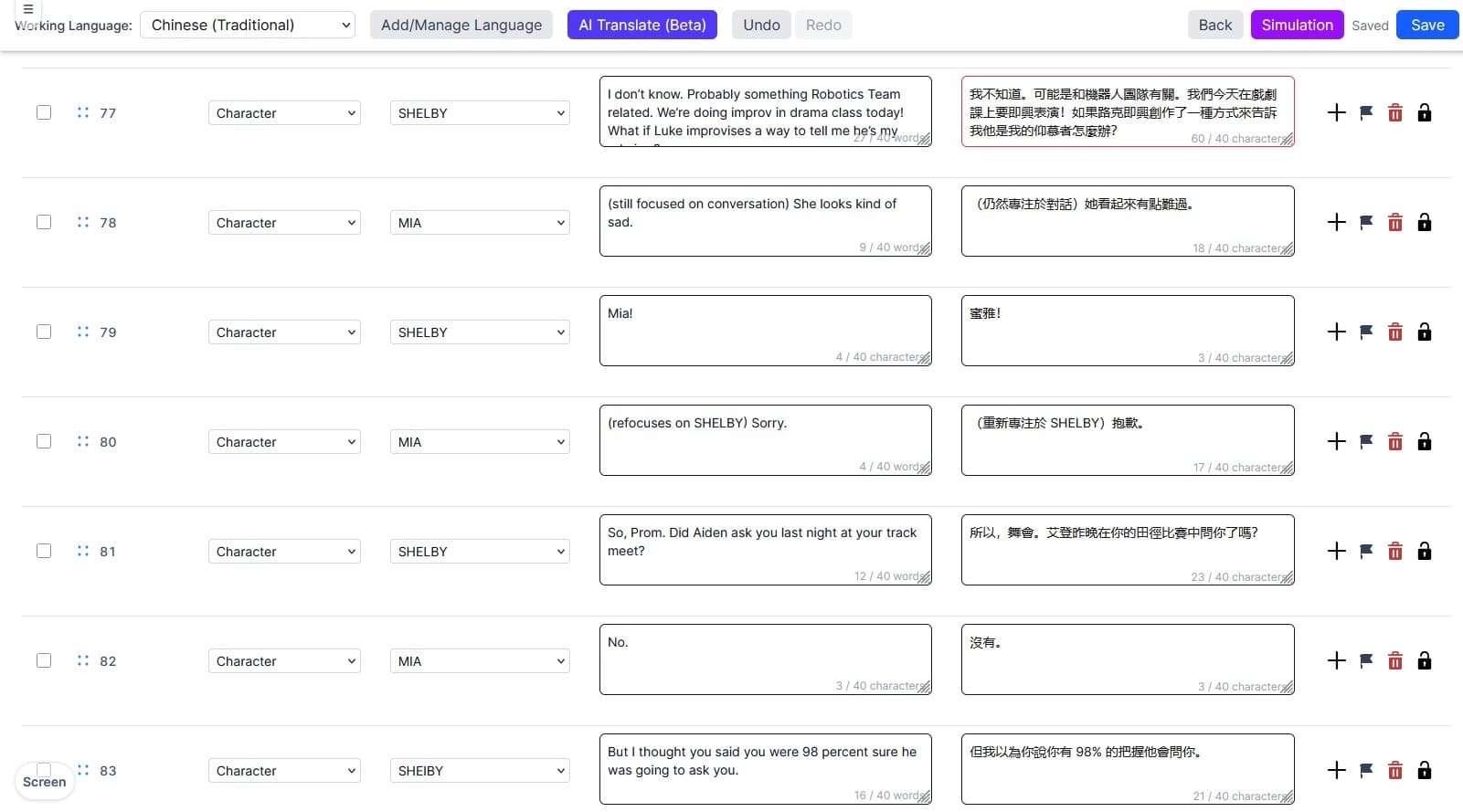
Task: Add a row after line 80
Action: pyautogui.click(x=1337, y=441)
